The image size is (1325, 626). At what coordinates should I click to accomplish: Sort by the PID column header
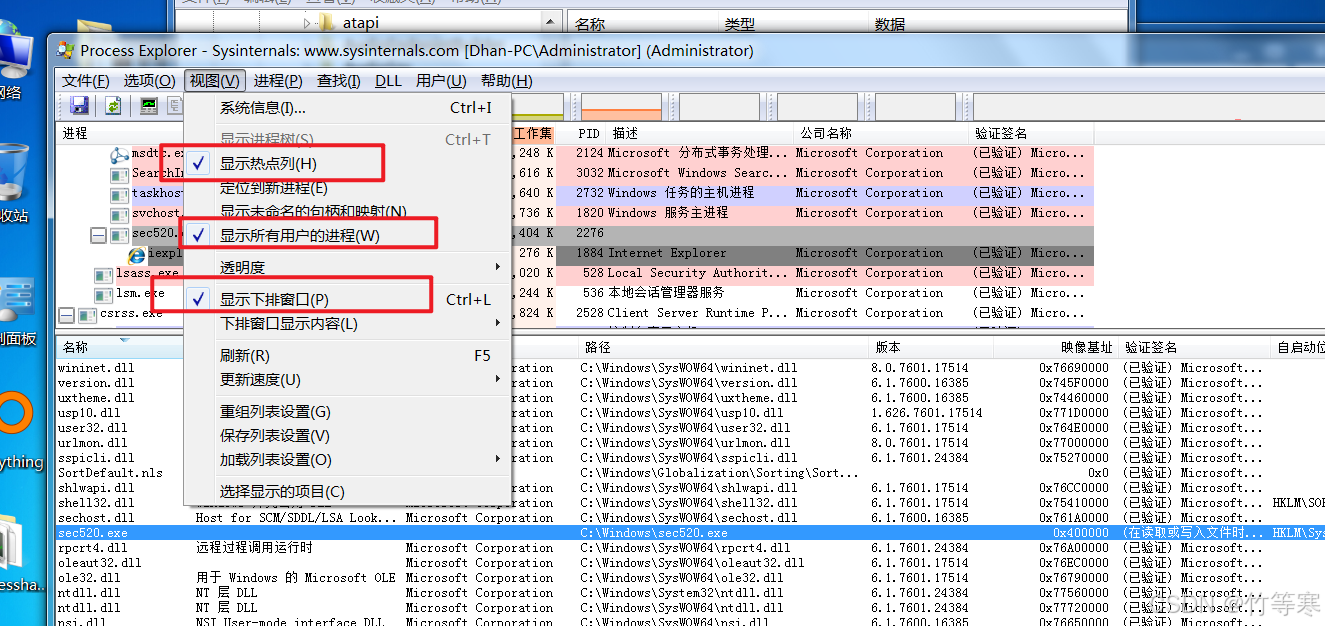click(x=588, y=133)
